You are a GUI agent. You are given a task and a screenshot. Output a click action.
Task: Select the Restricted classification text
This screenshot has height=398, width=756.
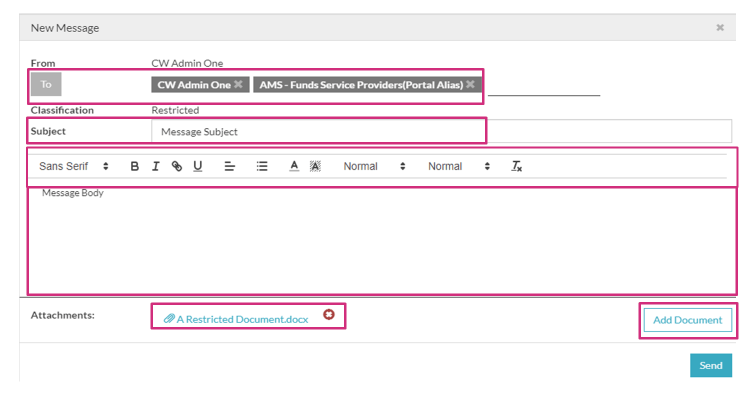pos(175,110)
